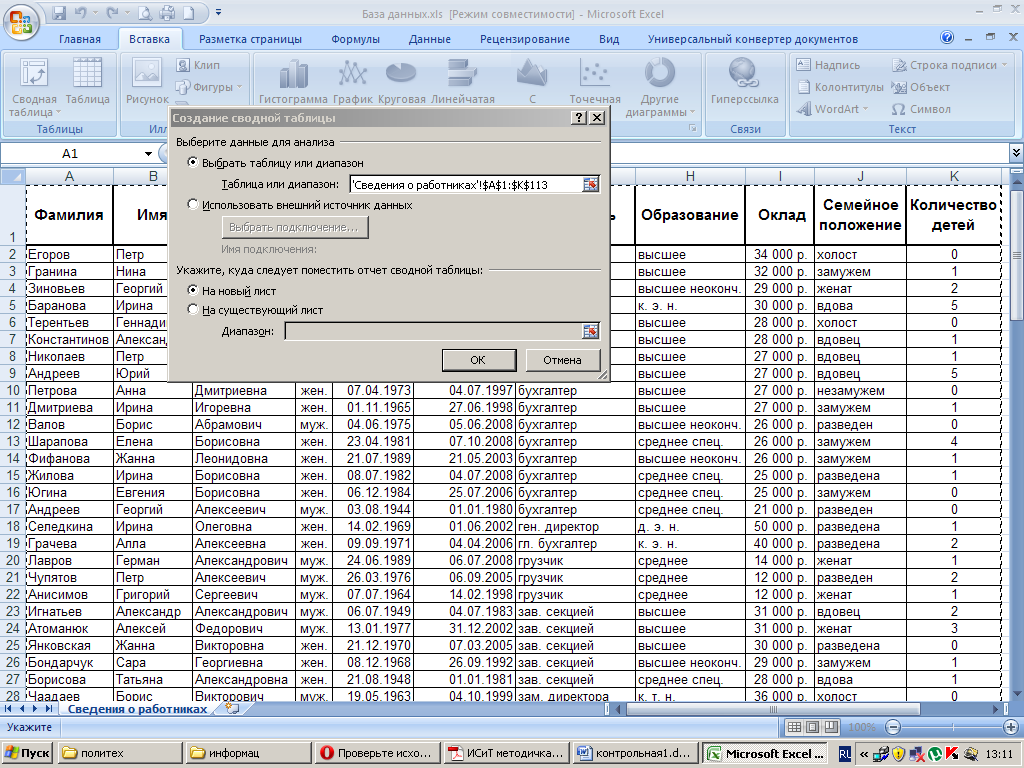
Task: Insert a hyperlink (Гиперссылка)
Action: pos(744,82)
